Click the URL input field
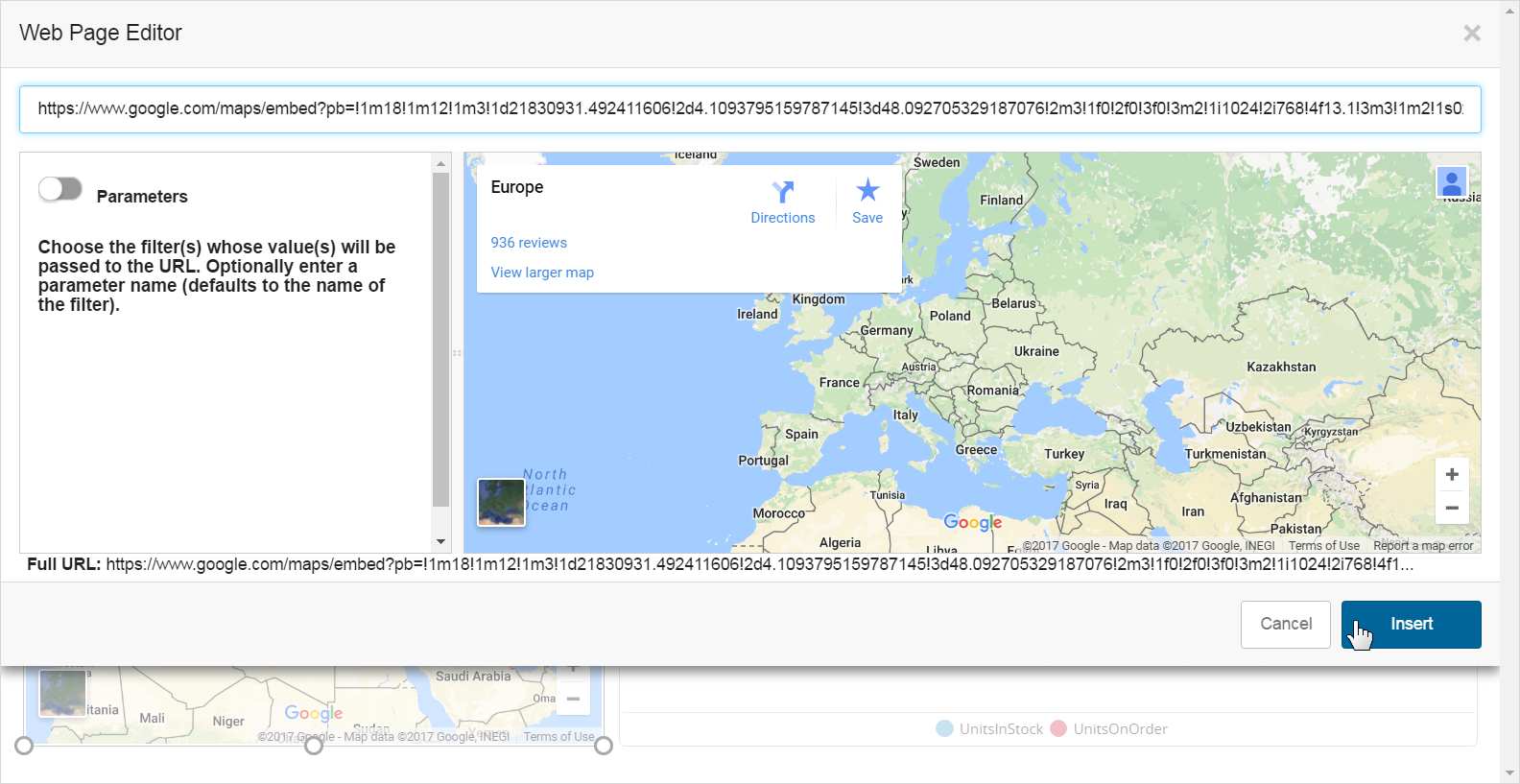 (x=749, y=109)
